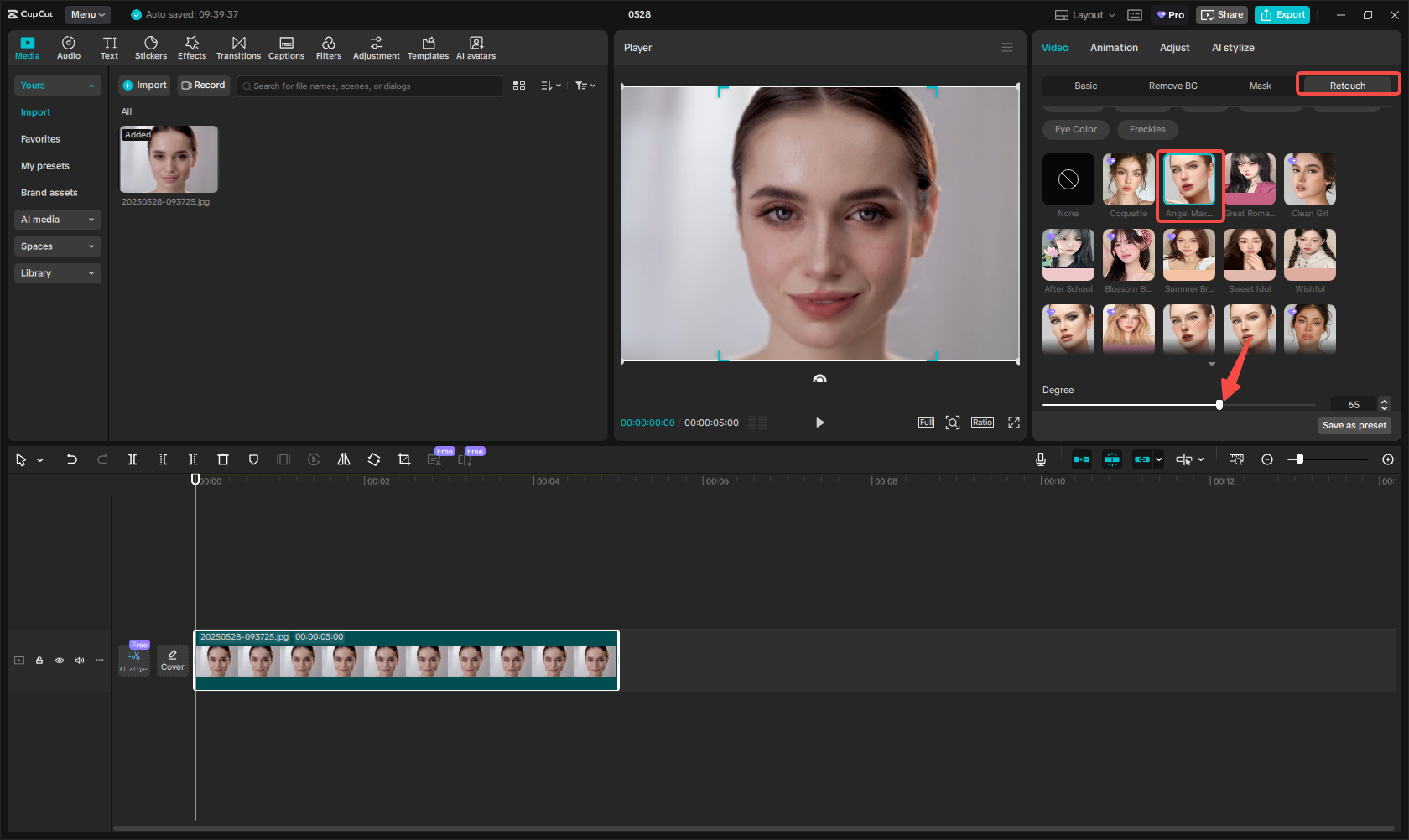Click the Undo arrow icon
This screenshot has width=1409, height=840.
(x=72, y=459)
